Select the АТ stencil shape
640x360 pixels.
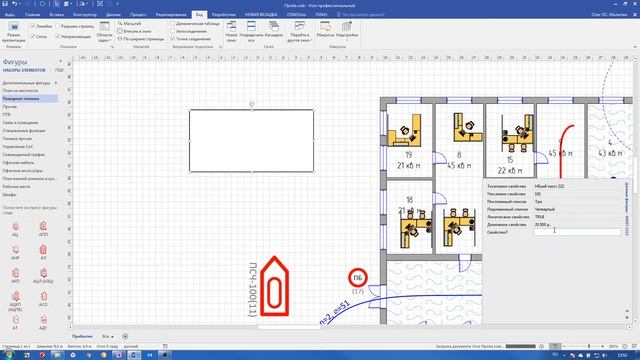(15, 322)
